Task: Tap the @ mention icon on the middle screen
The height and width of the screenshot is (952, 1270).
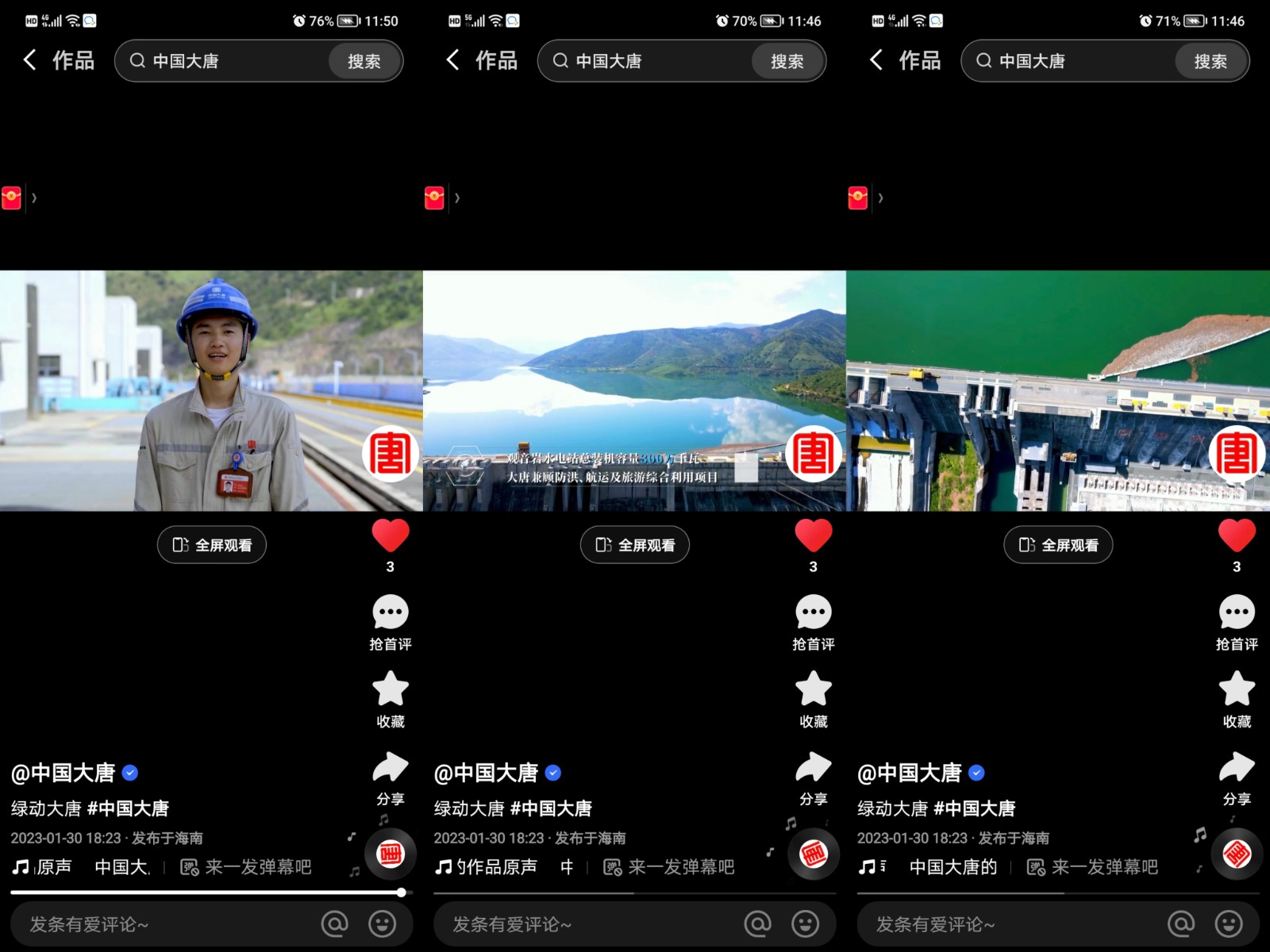Action: point(757,923)
